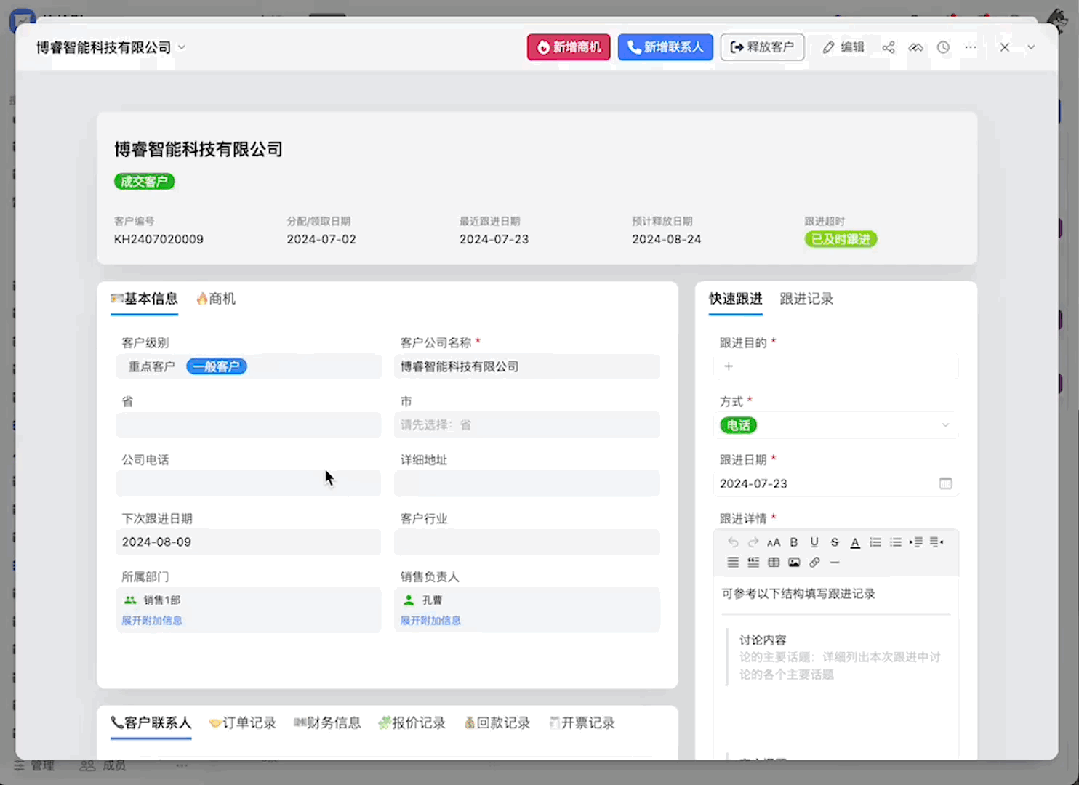Insert an image using the editor toolbar

(794, 563)
